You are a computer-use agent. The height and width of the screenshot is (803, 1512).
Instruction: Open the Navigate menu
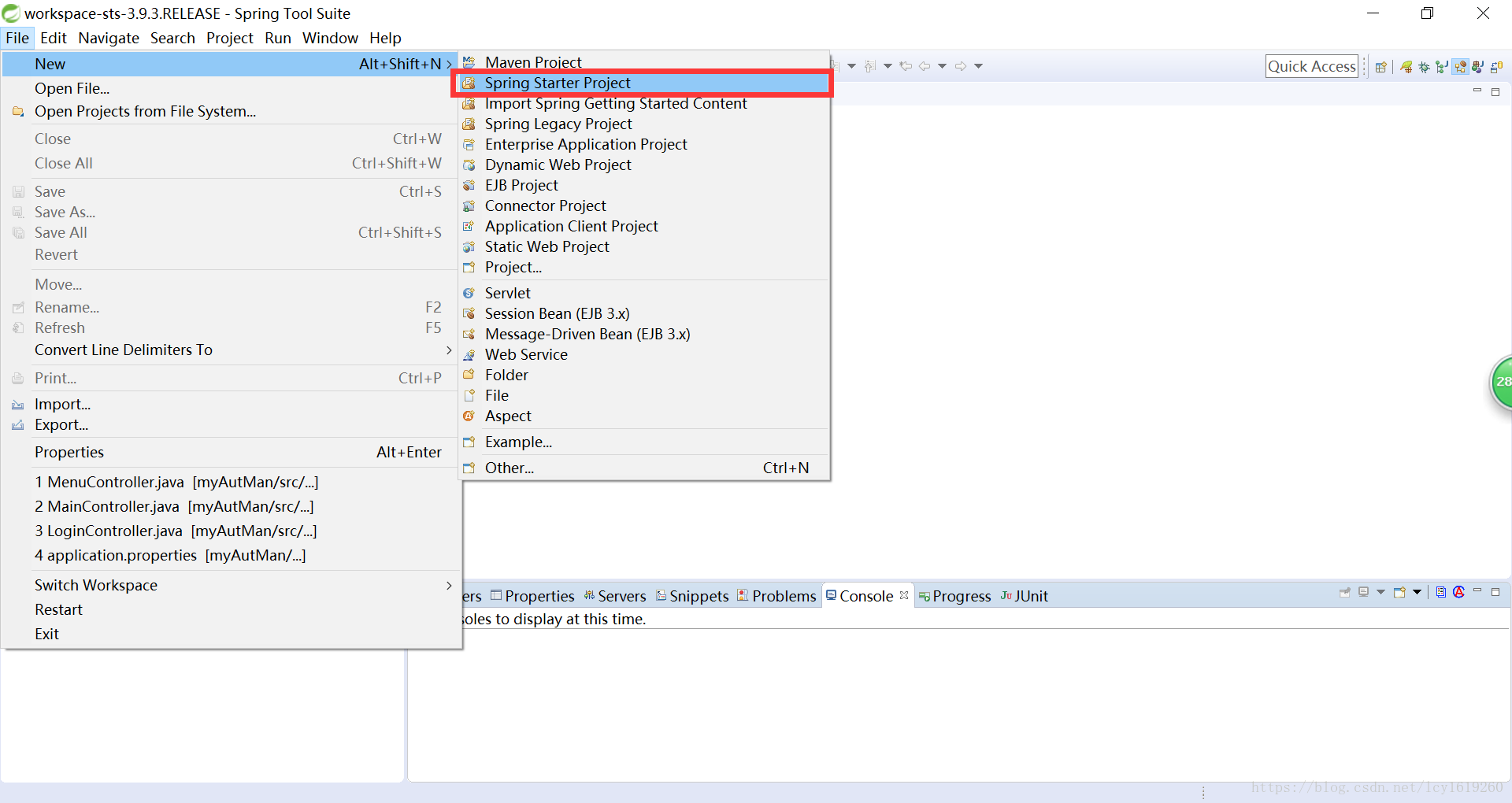109,38
